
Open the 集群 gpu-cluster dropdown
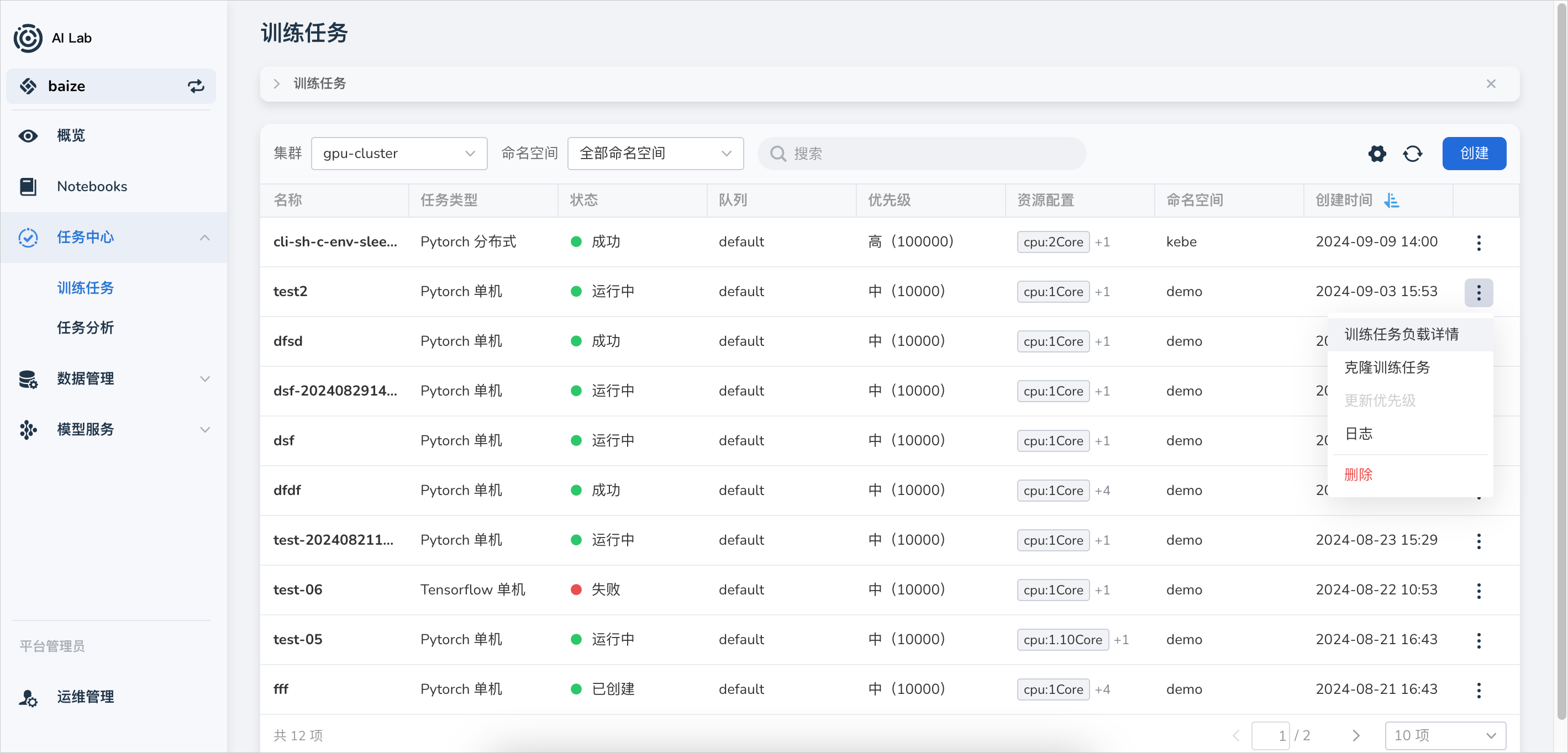pos(399,154)
